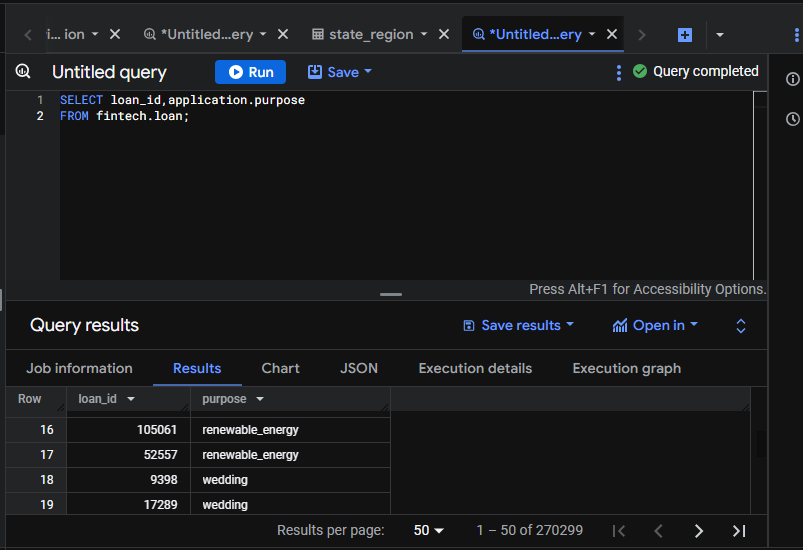Go to the next page of results

[699, 531]
